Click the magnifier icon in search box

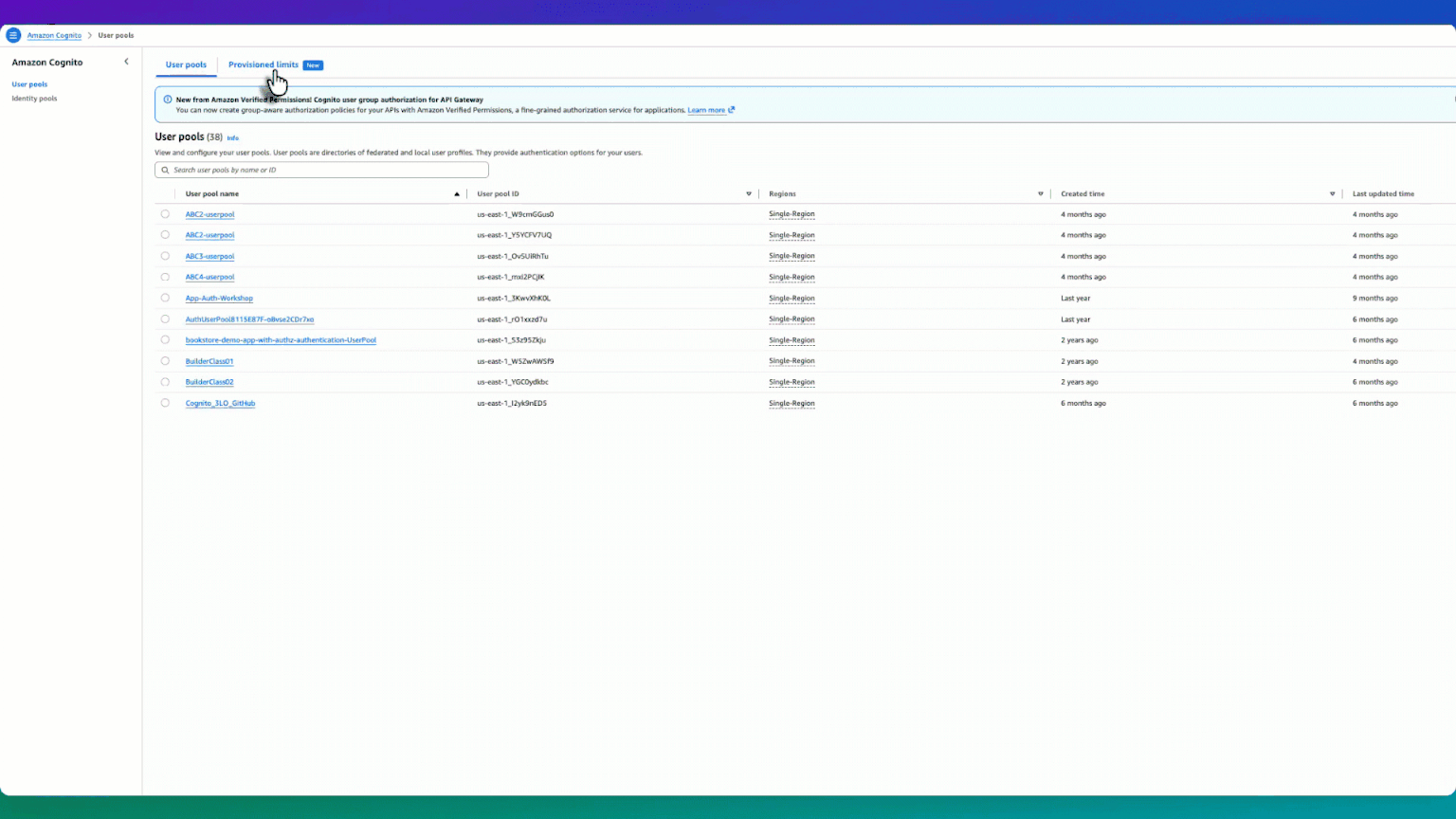(x=165, y=171)
